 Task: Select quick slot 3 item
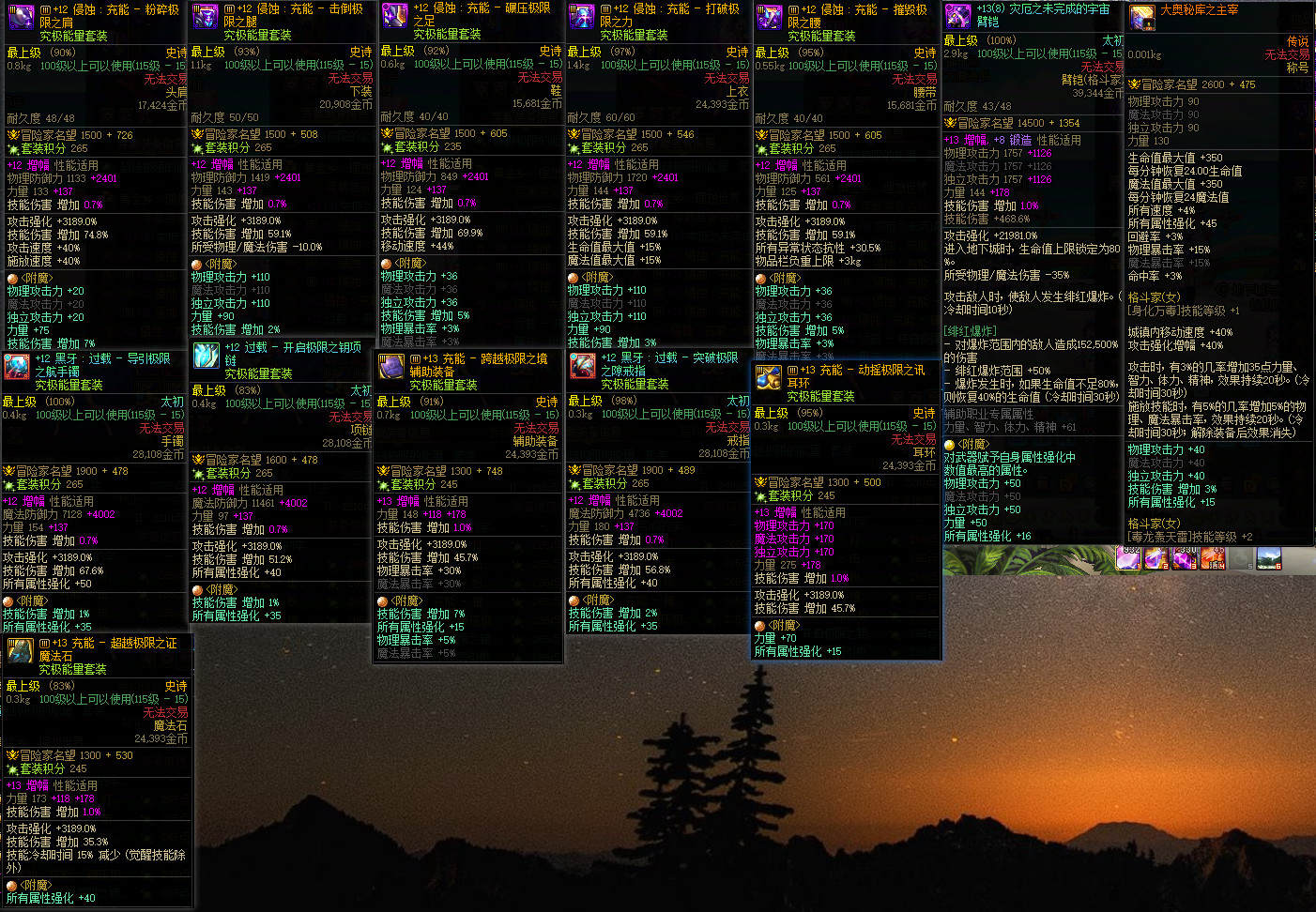click(1185, 558)
